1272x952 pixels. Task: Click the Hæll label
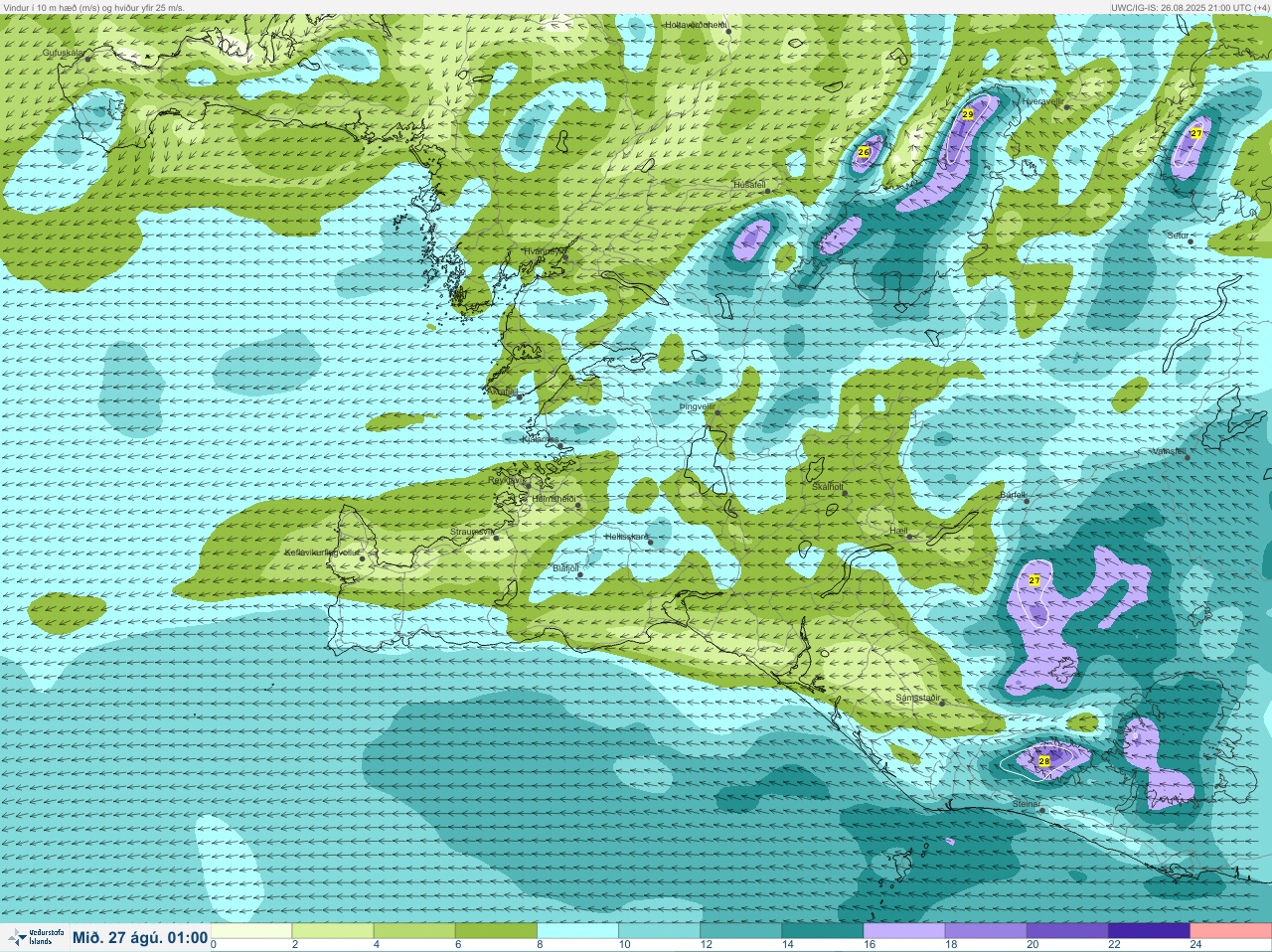point(899,531)
